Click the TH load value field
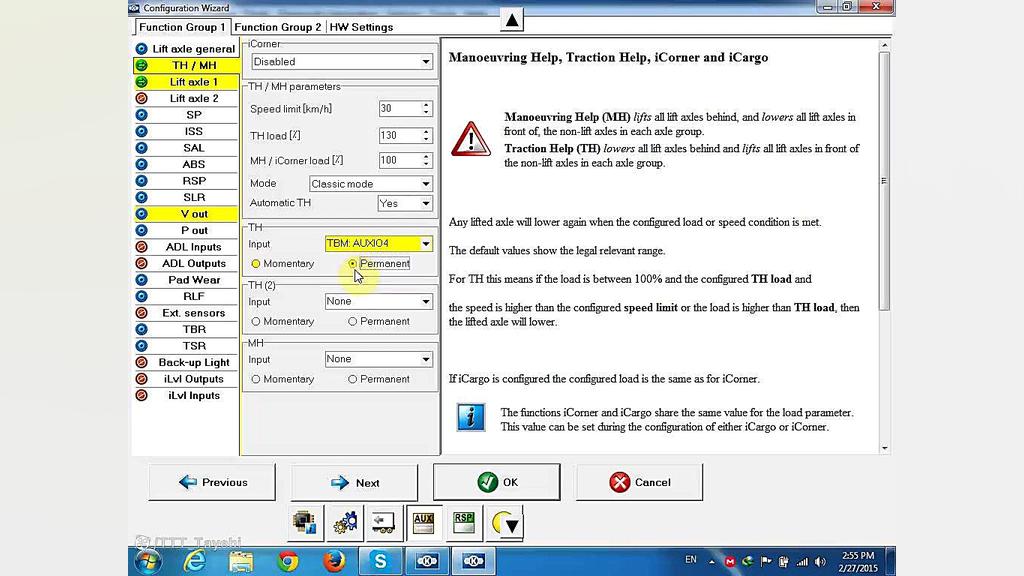The image size is (1024, 576). coord(399,135)
